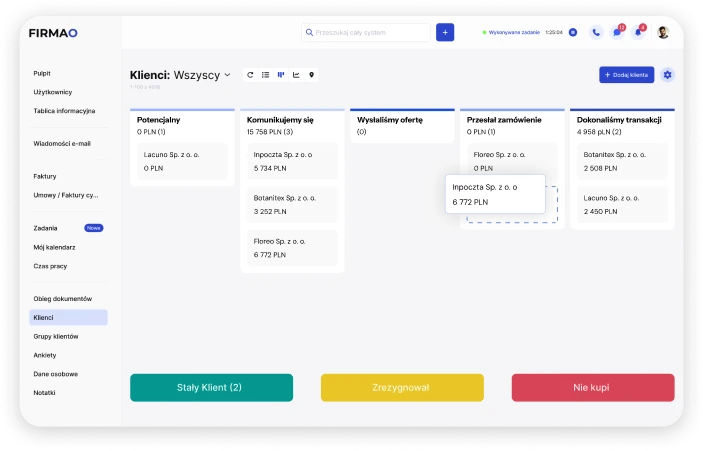Open Inpoczta card with 5 734 PLN

pyautogui.click(x=292, y=161)
